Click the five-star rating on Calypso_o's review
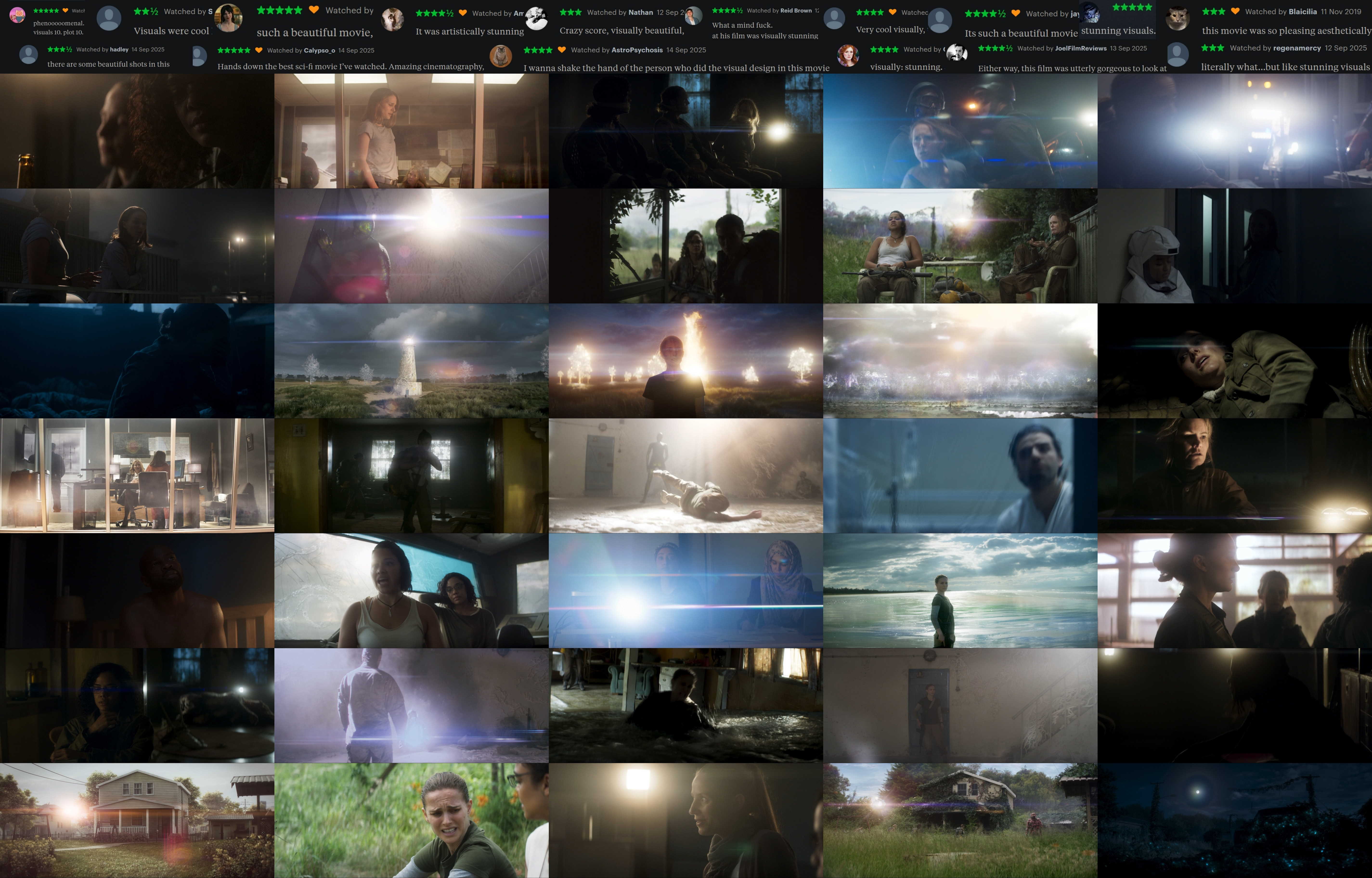This screenshot has height=878, width=1372. [x=234, y=50]
